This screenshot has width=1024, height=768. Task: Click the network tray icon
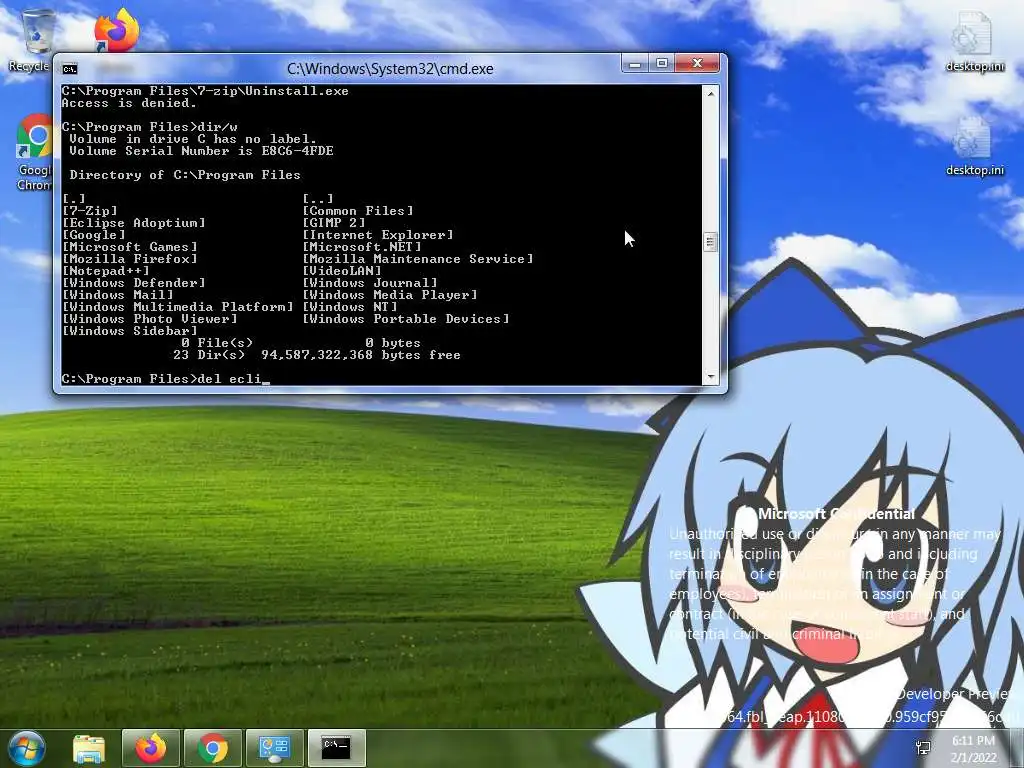923,748
